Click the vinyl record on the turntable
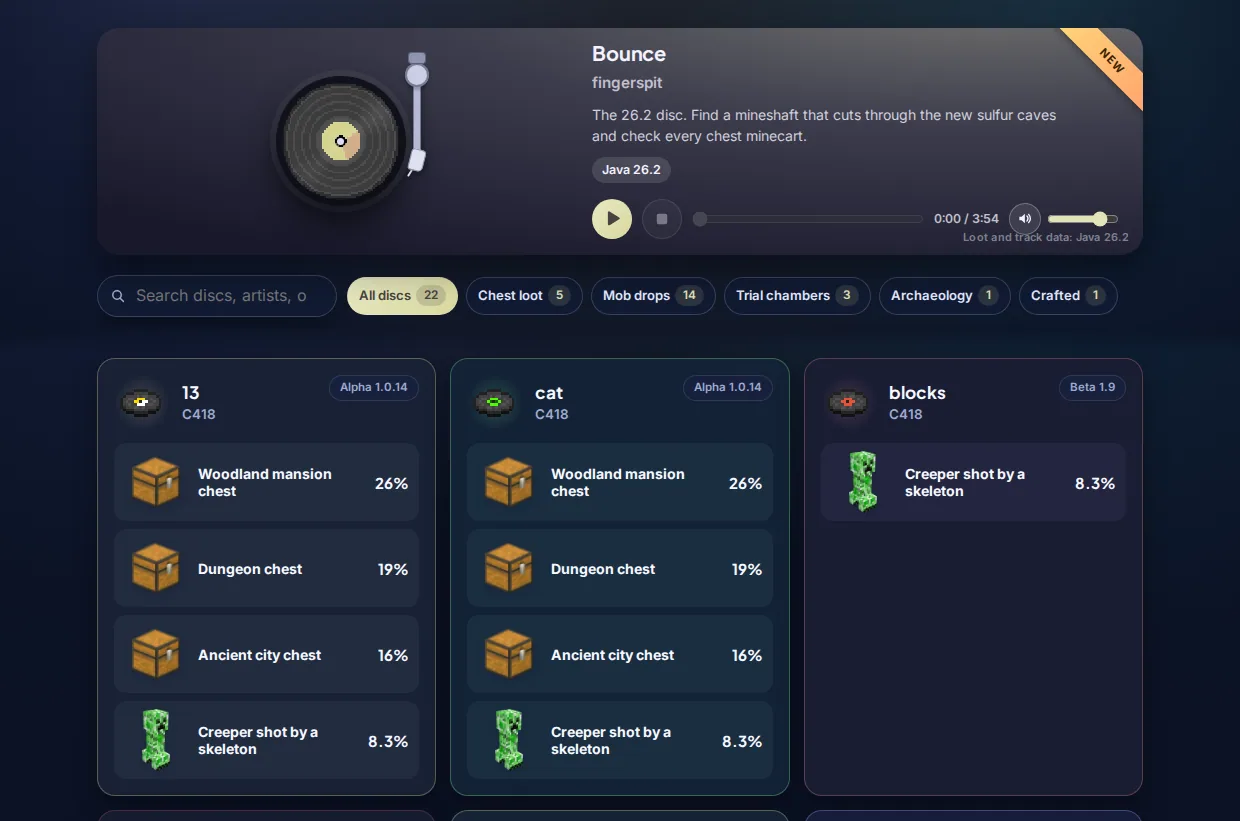 pyautogui.click(x=341, y=141)
